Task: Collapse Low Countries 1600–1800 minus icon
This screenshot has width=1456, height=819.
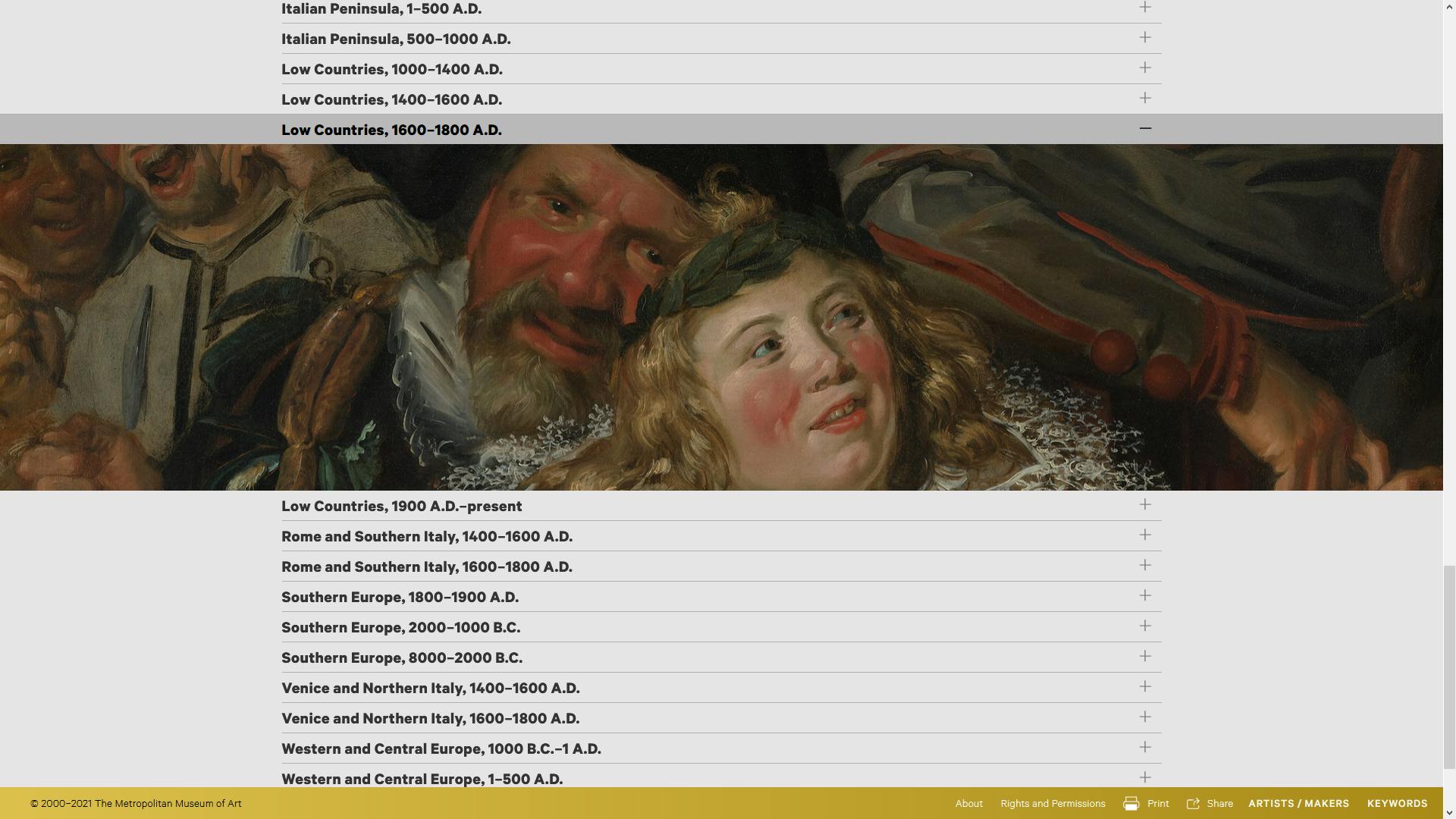Action: (x=1145, y=129)
